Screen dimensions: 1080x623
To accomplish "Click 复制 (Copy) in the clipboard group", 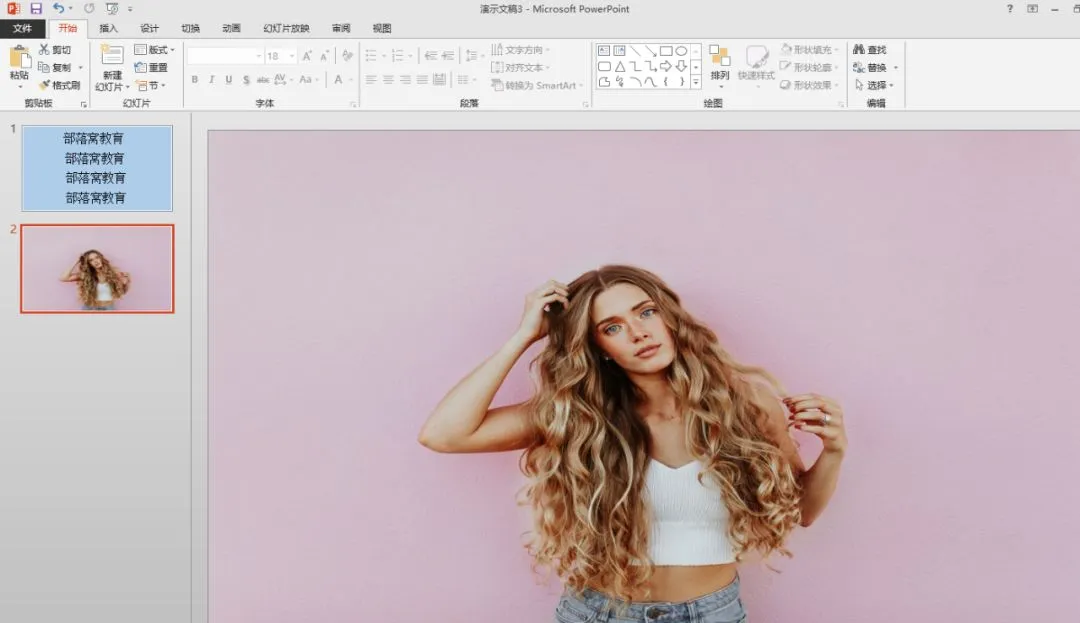I will (x=55, y=67).
